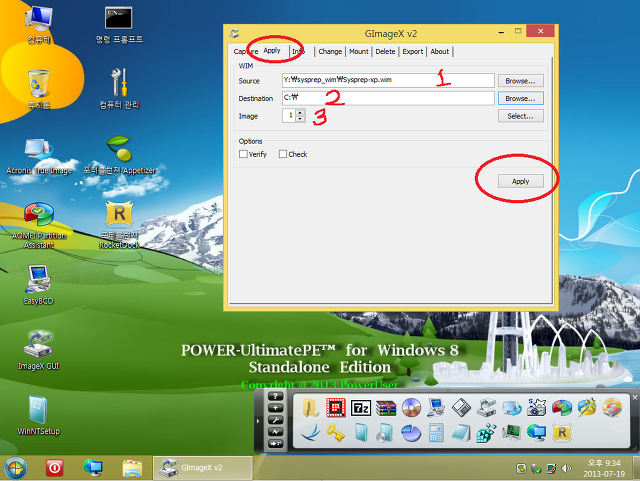Open the Appetizer desktop shortcut
Viewport: 640px width, 481px height.
[x=119, y=155]
